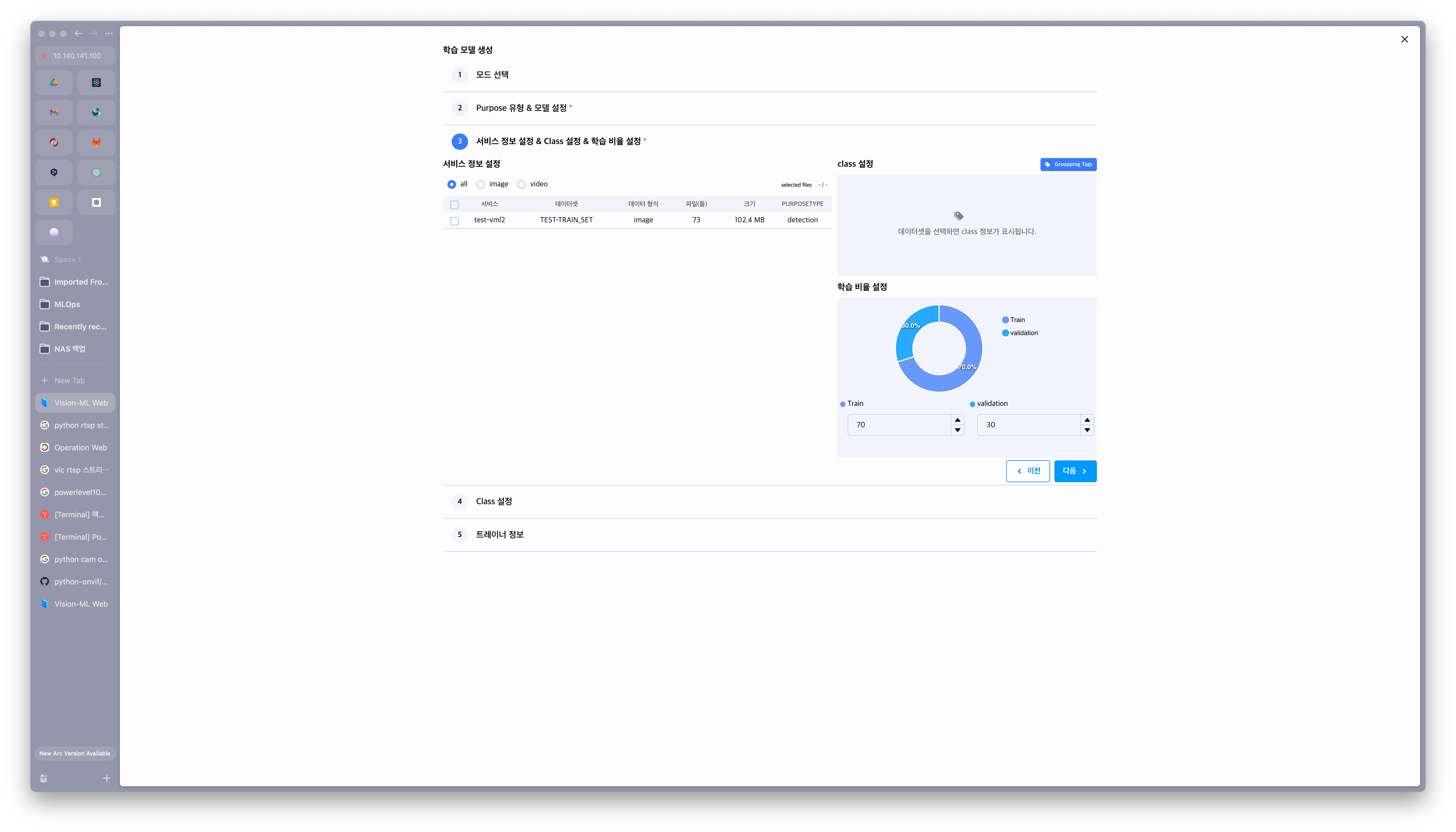Open the Gmail pinned tab
Screen dimensions: 1456x832
click(x=54, y=113)
